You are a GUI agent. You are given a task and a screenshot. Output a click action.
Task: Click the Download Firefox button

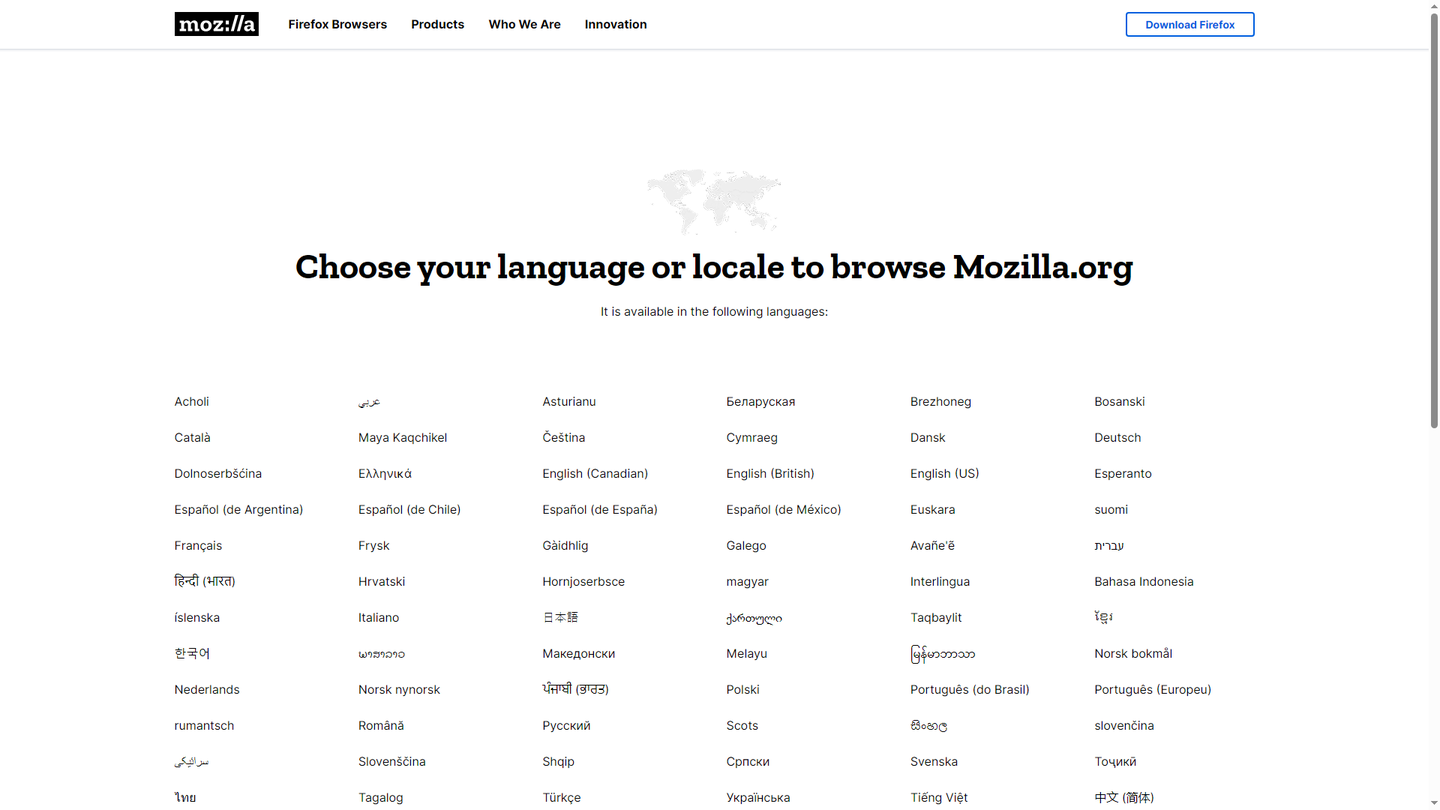pos(1190,24)
